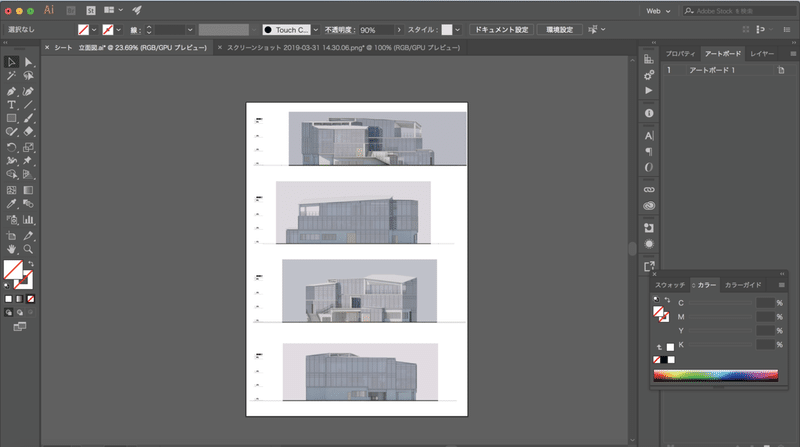Select the Gradient tool
This screenshot has width=800, height=447.
point(28,190)
